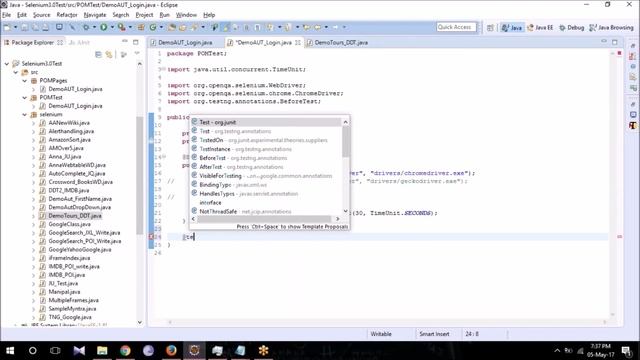This screenshot has width=640, height=360.
Task: Open the Navigate menu
Action: click(95, 15)
